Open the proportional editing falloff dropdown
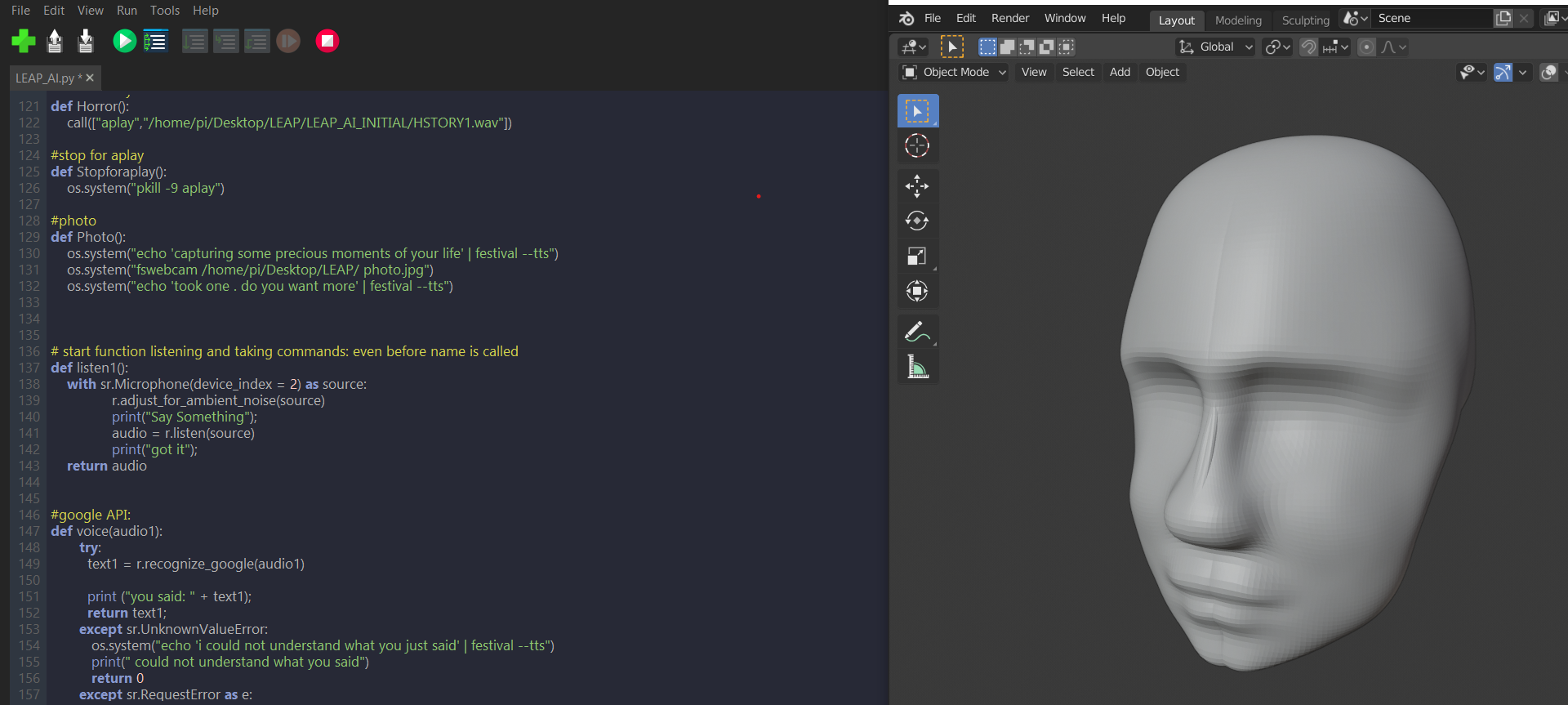This screenshot has height=705, width=1568. tap(1393, 47)
